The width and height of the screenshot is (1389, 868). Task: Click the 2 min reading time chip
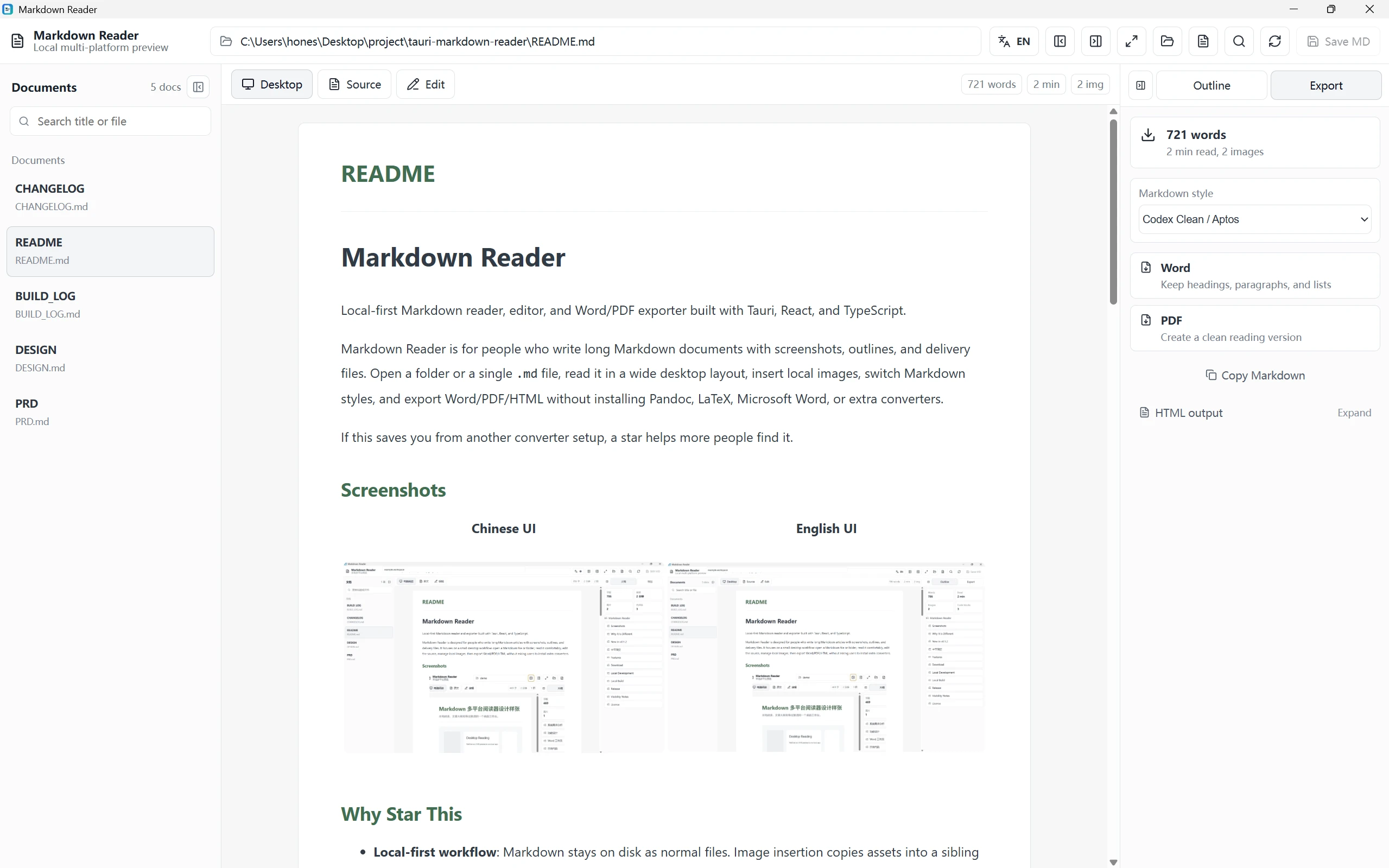[1046, 84]
